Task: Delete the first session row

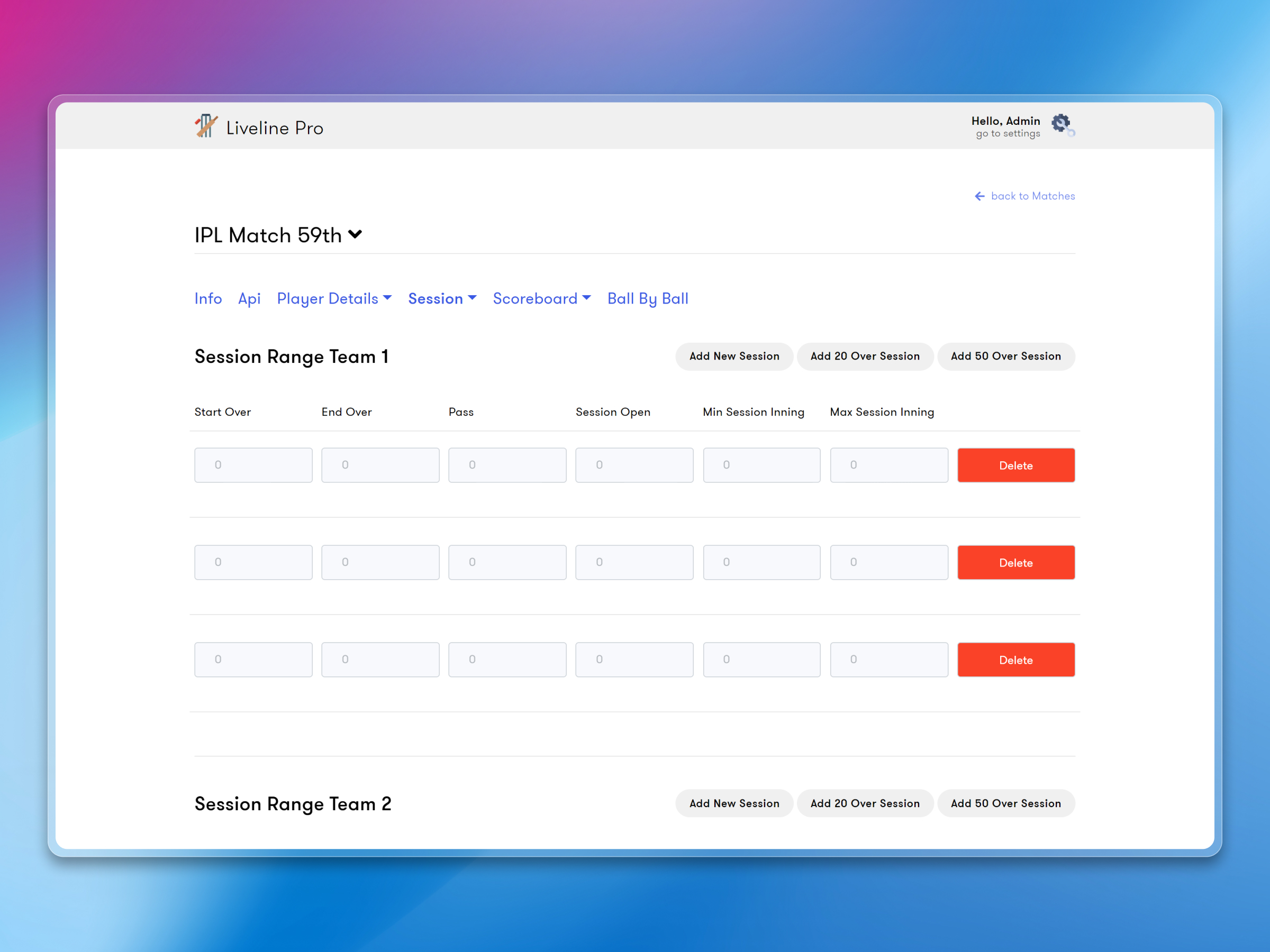Action: tap(1016, 465)
